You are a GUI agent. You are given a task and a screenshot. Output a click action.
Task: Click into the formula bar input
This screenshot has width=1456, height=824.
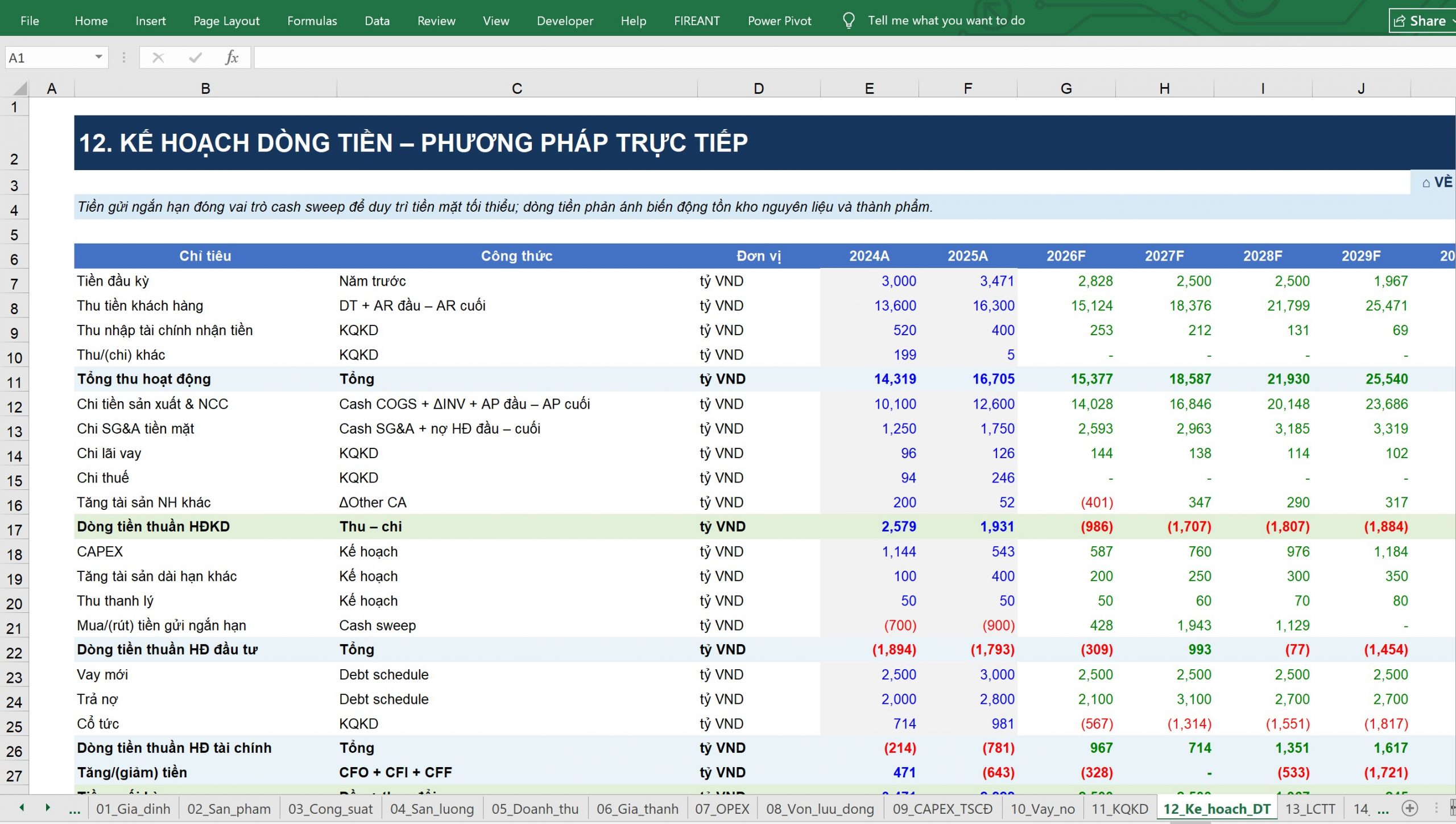coord(853,57)
